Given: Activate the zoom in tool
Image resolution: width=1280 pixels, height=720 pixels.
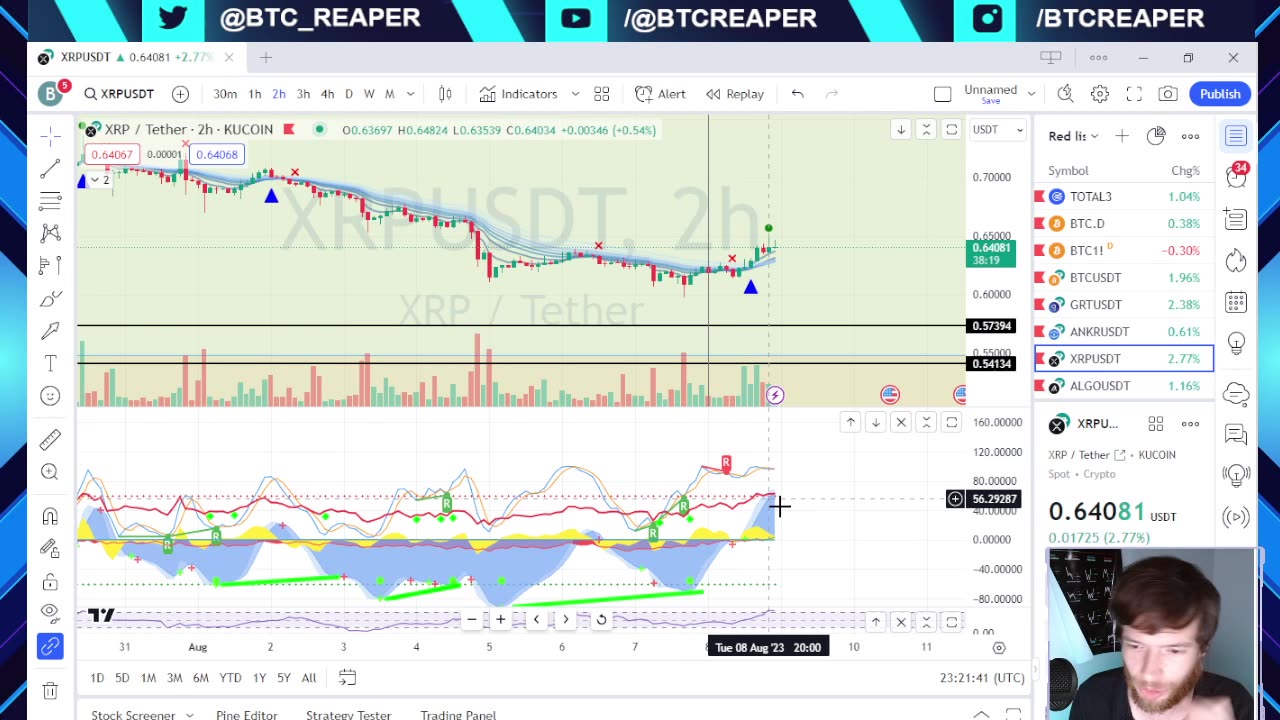Looking at the screenshot, I should [50, 472].
